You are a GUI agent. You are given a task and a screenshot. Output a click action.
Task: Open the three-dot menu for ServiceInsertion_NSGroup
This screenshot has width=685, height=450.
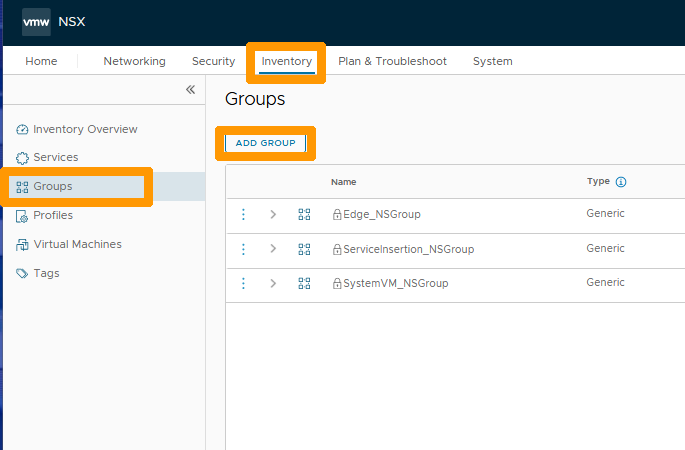pyautogui.click(x=243, y=249)
